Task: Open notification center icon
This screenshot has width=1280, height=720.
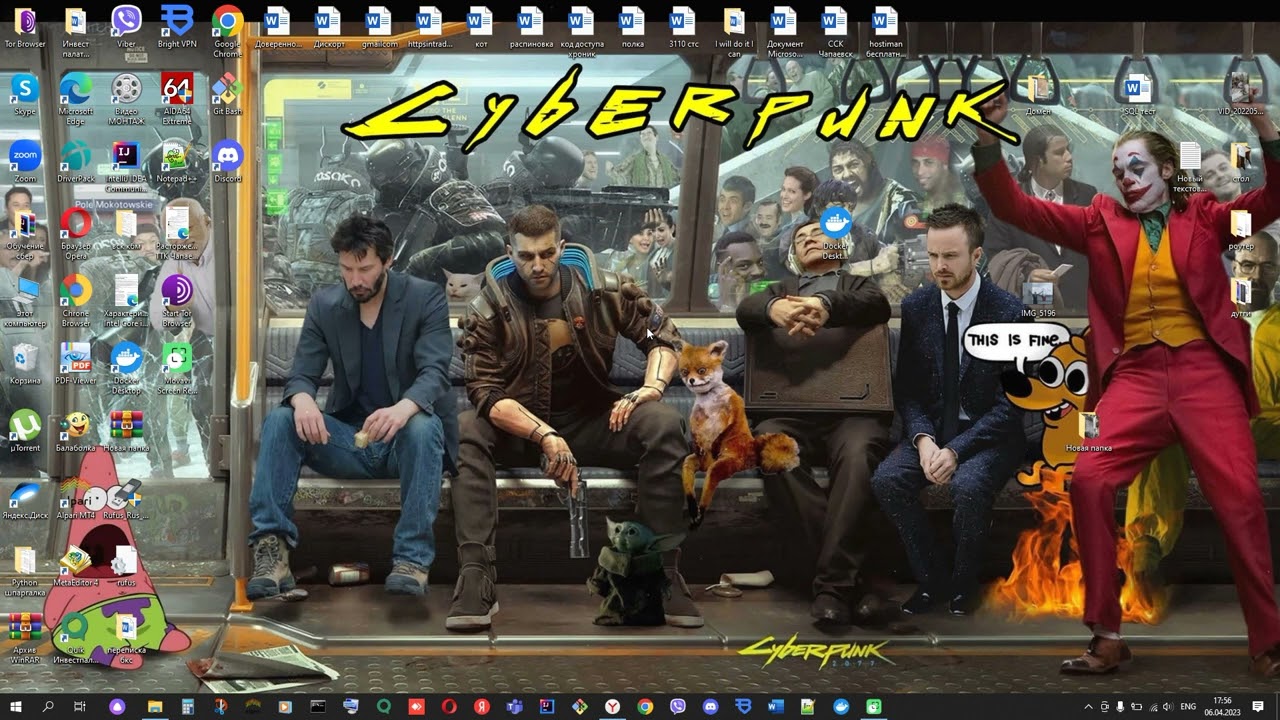Action: [x=1258, y=707]
